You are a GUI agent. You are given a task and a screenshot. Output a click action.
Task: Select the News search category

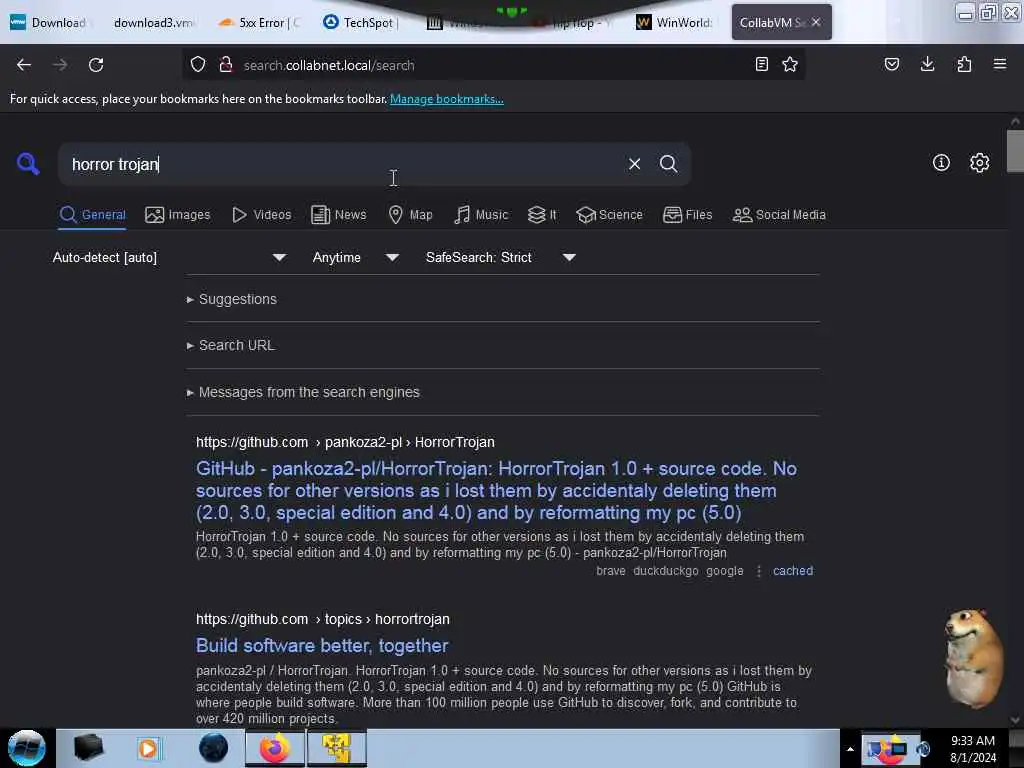[338, 215]
